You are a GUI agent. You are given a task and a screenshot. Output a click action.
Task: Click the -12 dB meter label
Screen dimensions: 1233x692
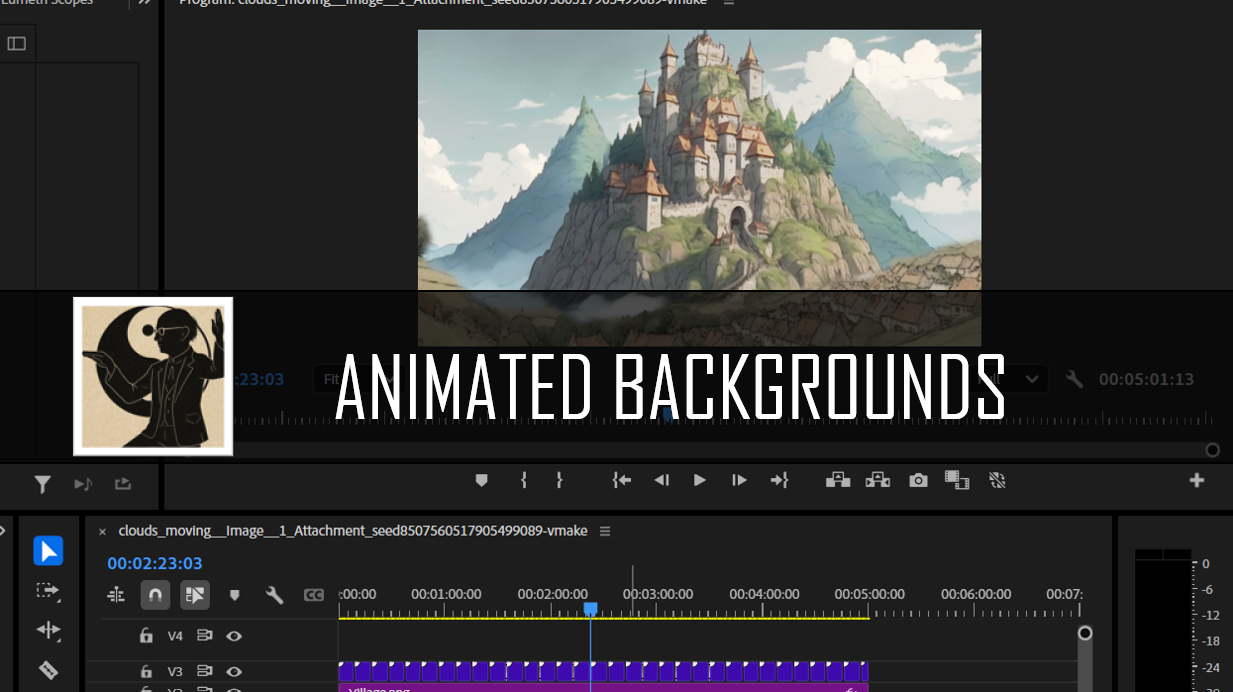(x=1210, y=615)
